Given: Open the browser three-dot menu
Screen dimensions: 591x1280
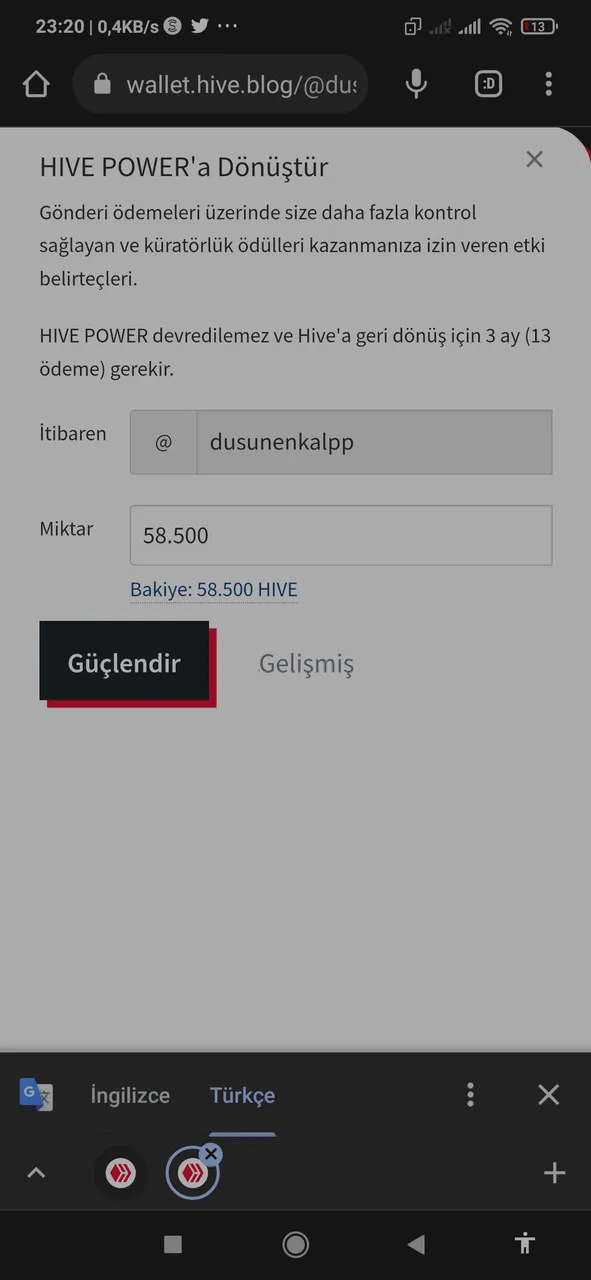Looking at the screenshot, I should [x=548, y=85].
